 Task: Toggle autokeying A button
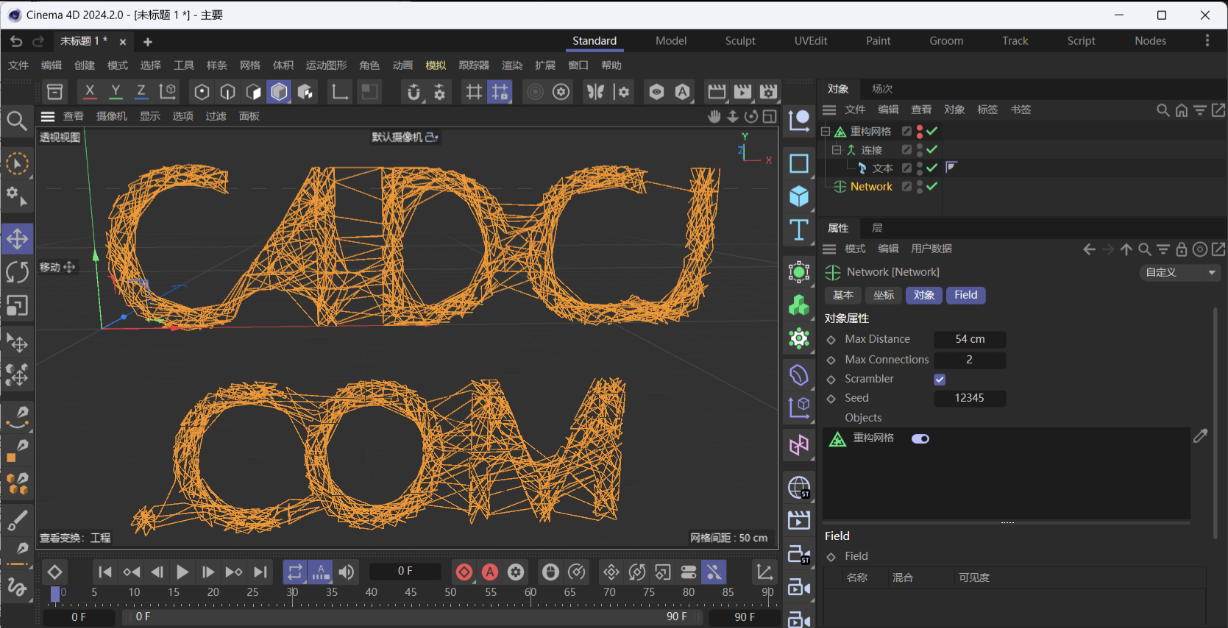click(x=490, y=572)
